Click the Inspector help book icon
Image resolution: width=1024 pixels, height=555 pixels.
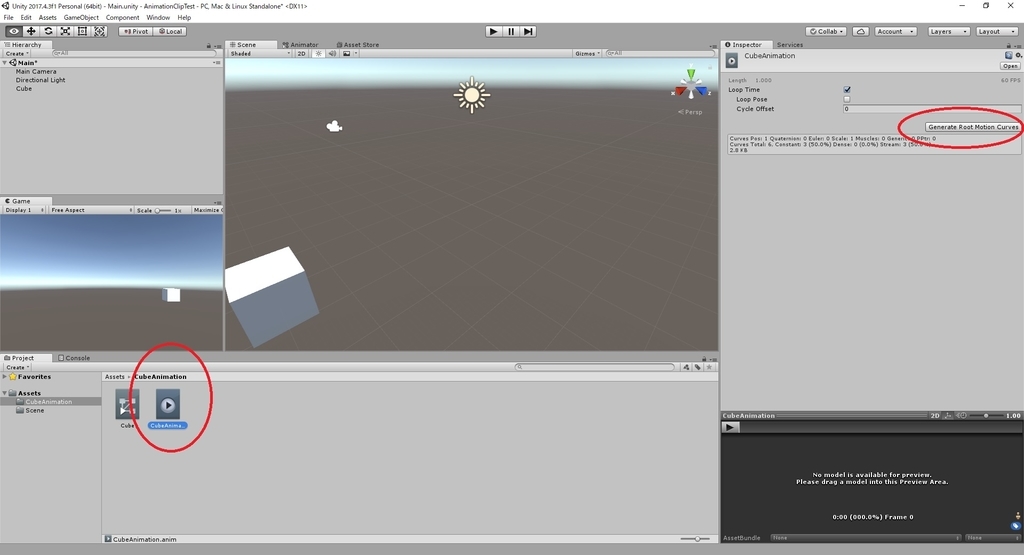coord(1008,56)
